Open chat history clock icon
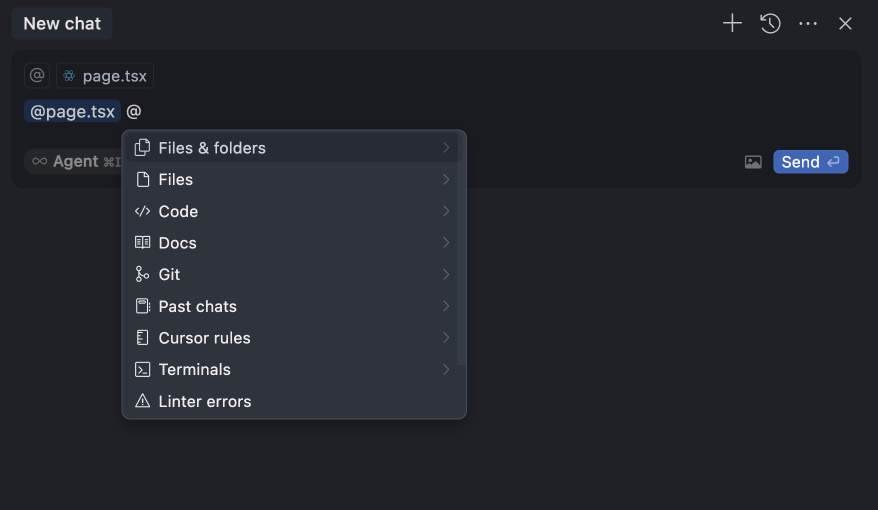Image resolution: width=878 pixels, height=510 pixels. (770, 23)
